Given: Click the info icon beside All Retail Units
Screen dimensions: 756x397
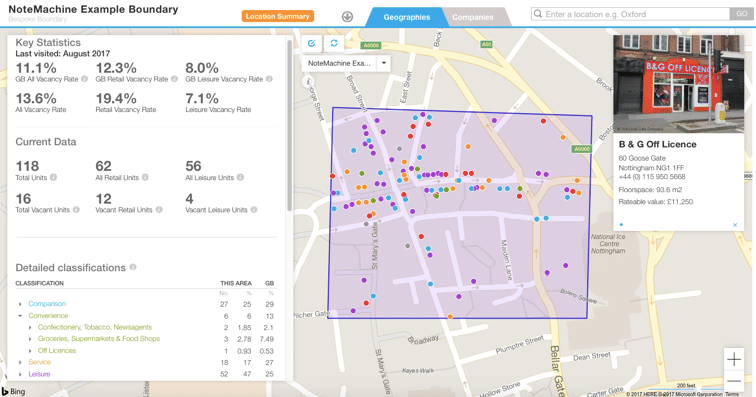Looking at the screenshot, I should 145,178.
